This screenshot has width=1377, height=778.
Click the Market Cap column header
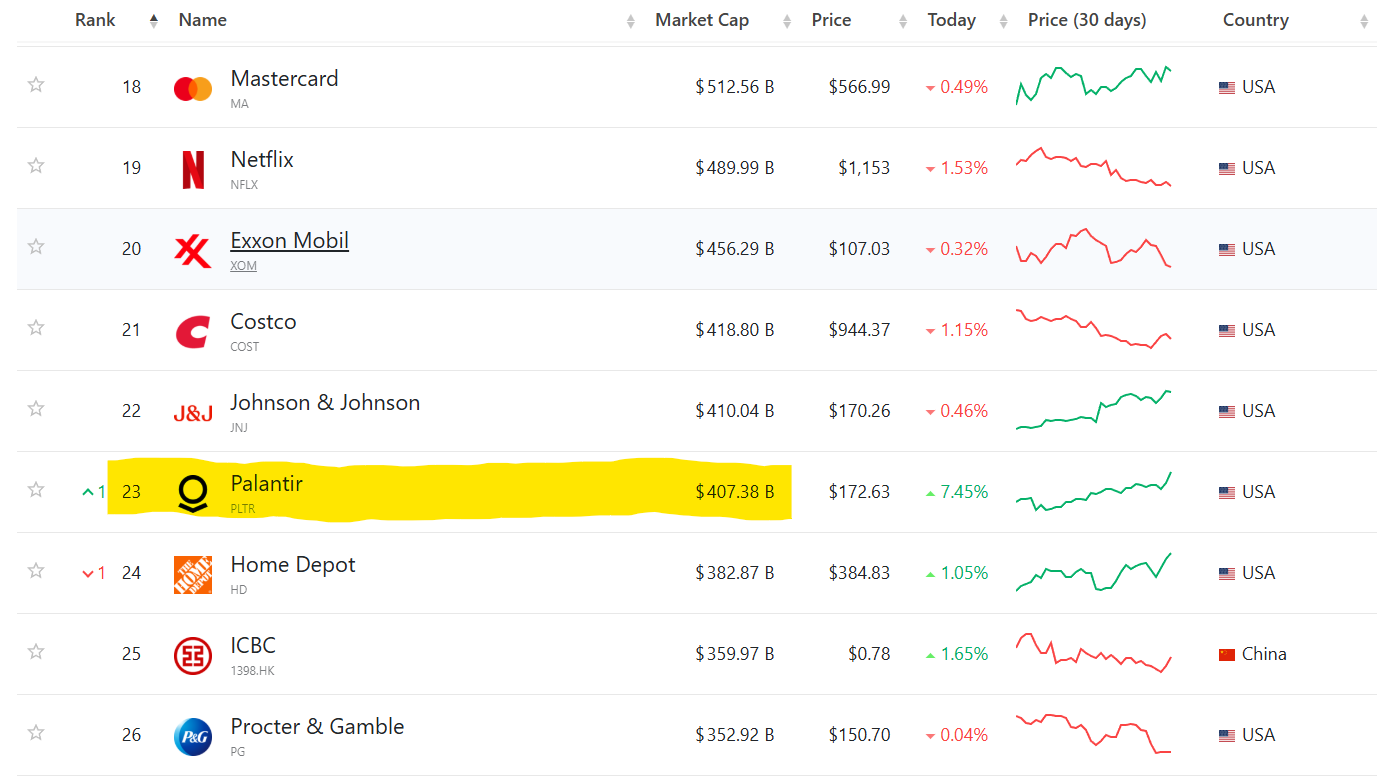(x=702, y=20)
